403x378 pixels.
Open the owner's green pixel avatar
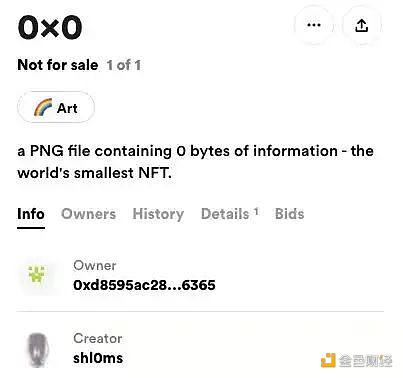(x=36, y=274)
